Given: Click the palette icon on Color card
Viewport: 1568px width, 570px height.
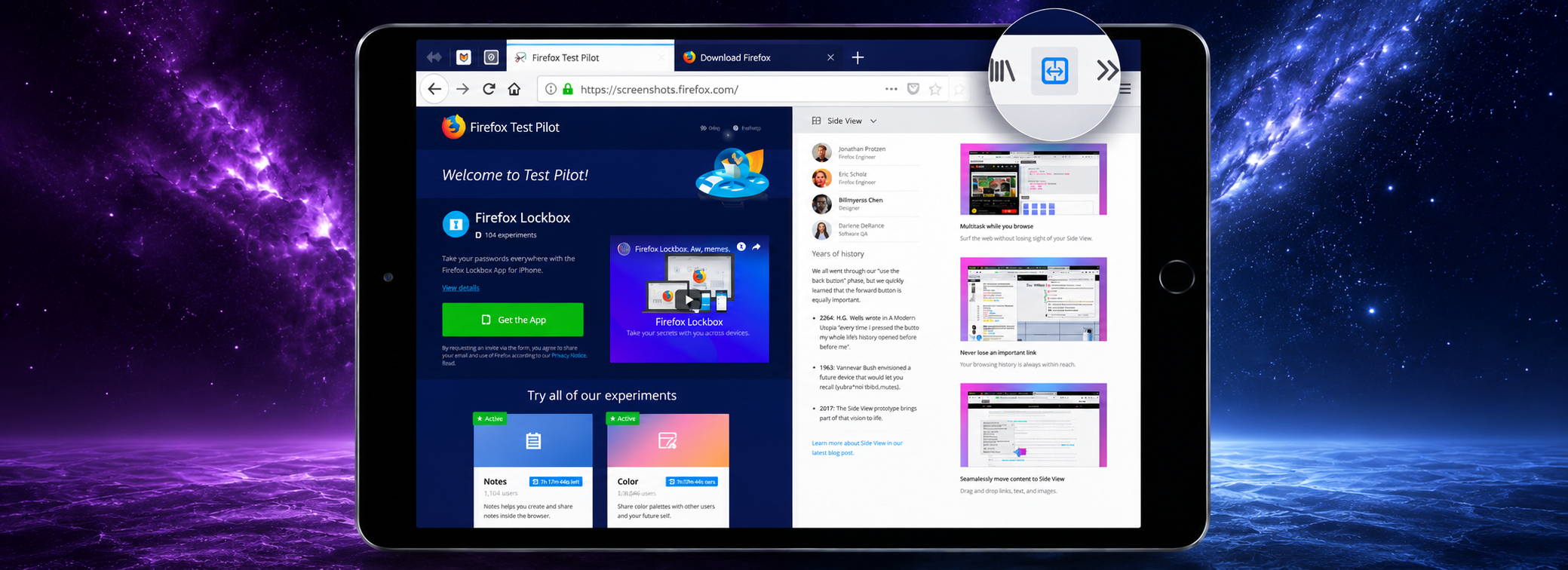Looking at the screenshot, I should tap(667, 440).
